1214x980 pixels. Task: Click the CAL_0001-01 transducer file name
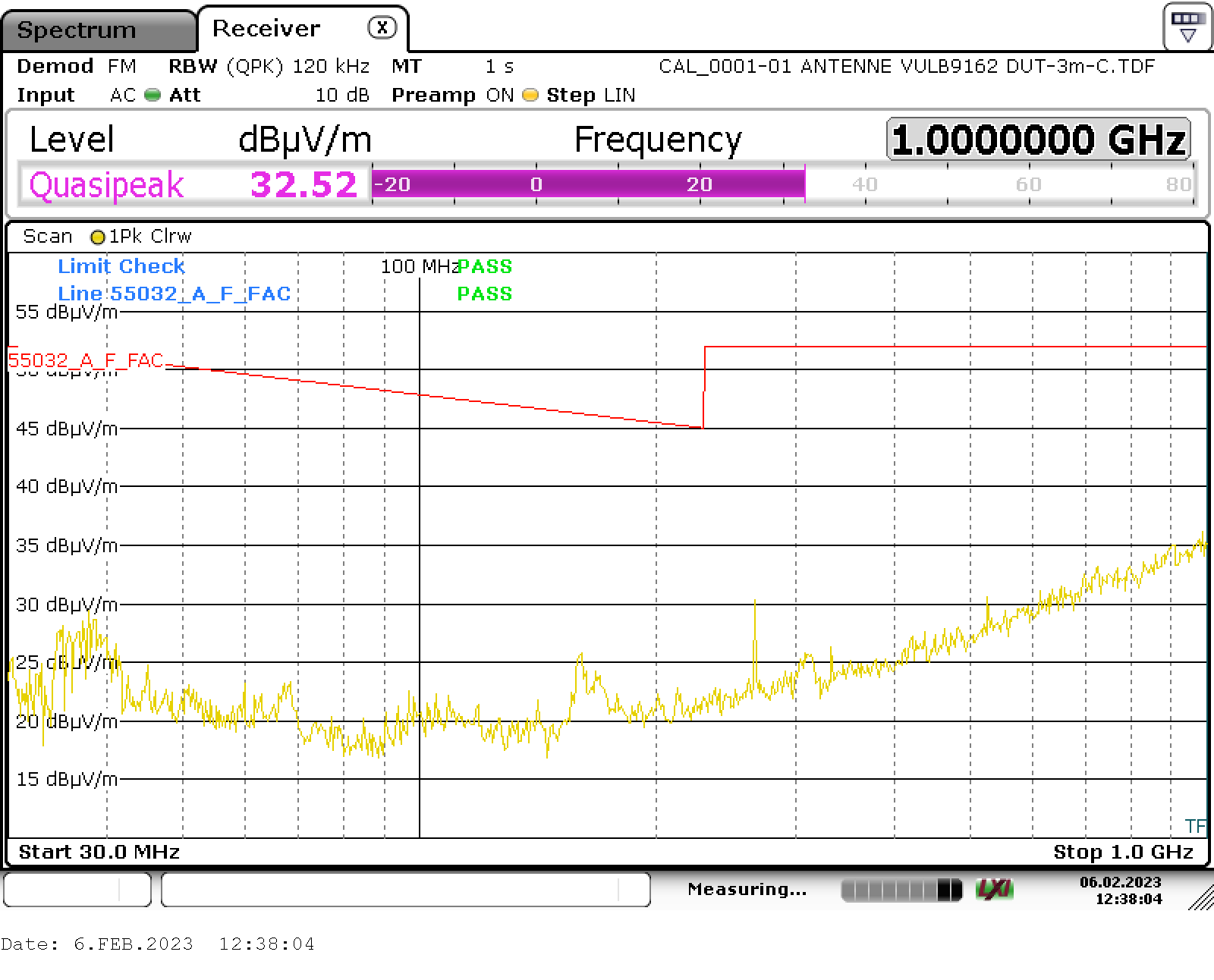pyautogui.click(x=907, y=66)
